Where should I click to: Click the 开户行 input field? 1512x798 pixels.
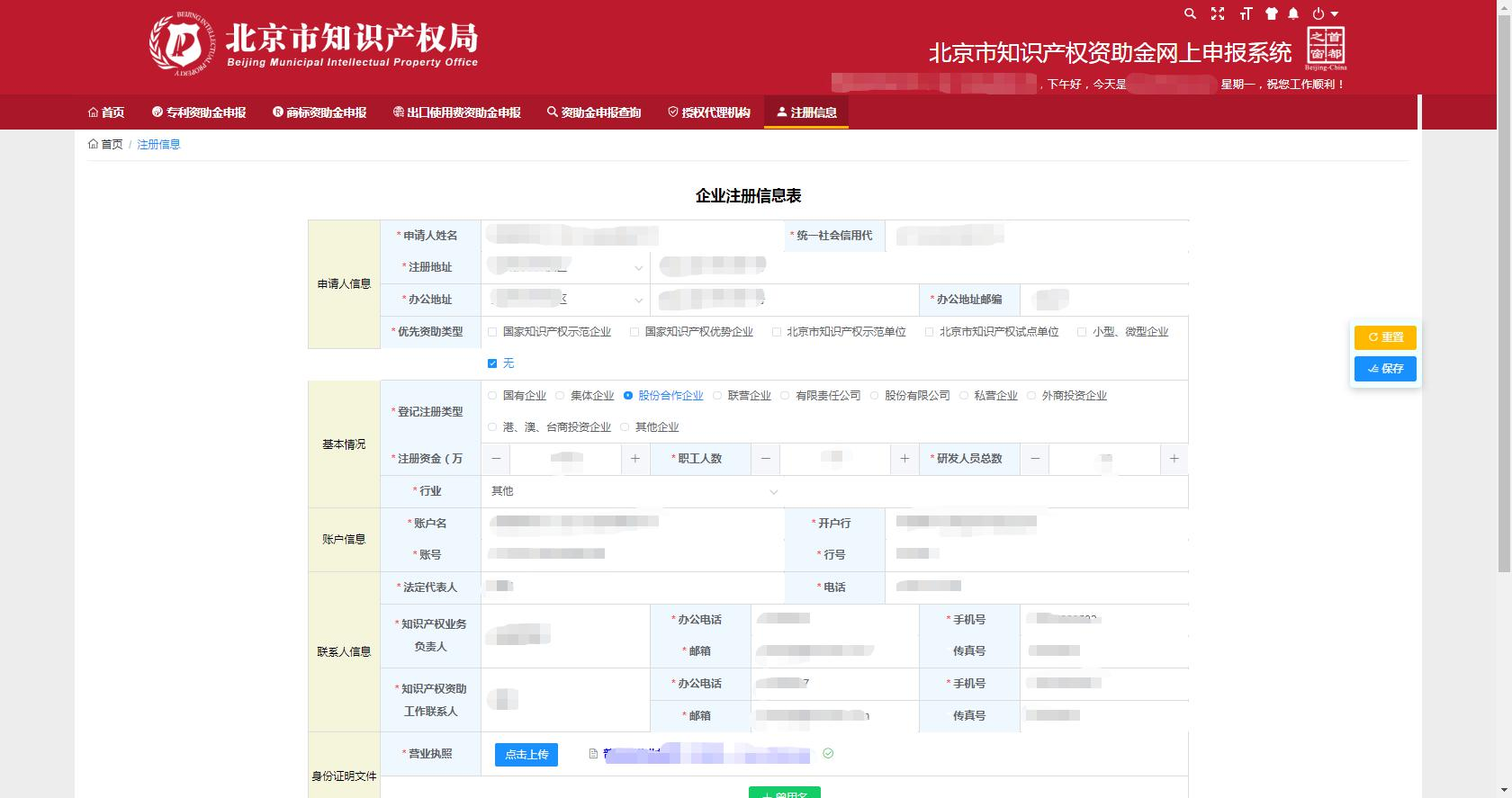point(1037,524)
